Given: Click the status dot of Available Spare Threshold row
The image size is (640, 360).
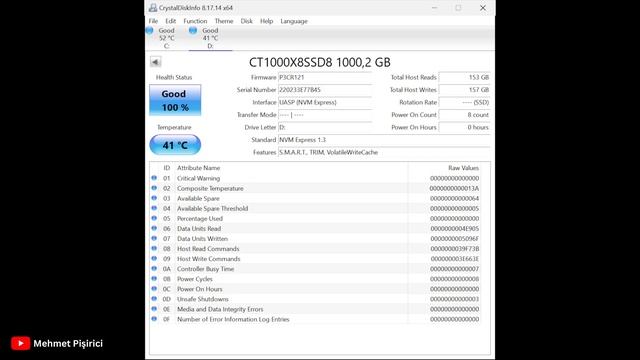Looking at the screenshot, I should 154,208.
